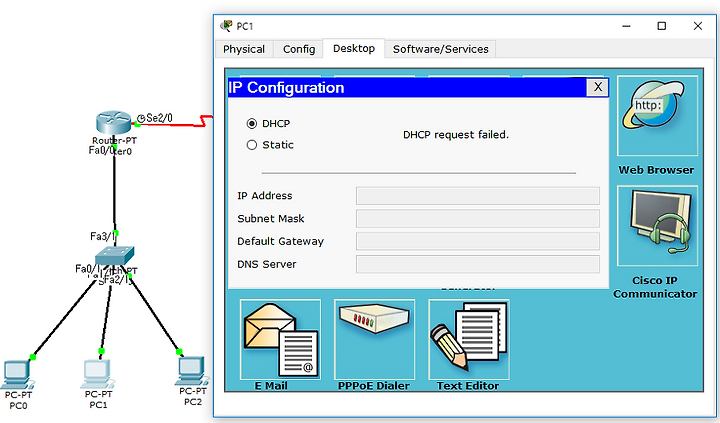The width and height of the screenshot is (720, 423).
Task: Switch to the Config tab
Action: (x=299, y=49)
